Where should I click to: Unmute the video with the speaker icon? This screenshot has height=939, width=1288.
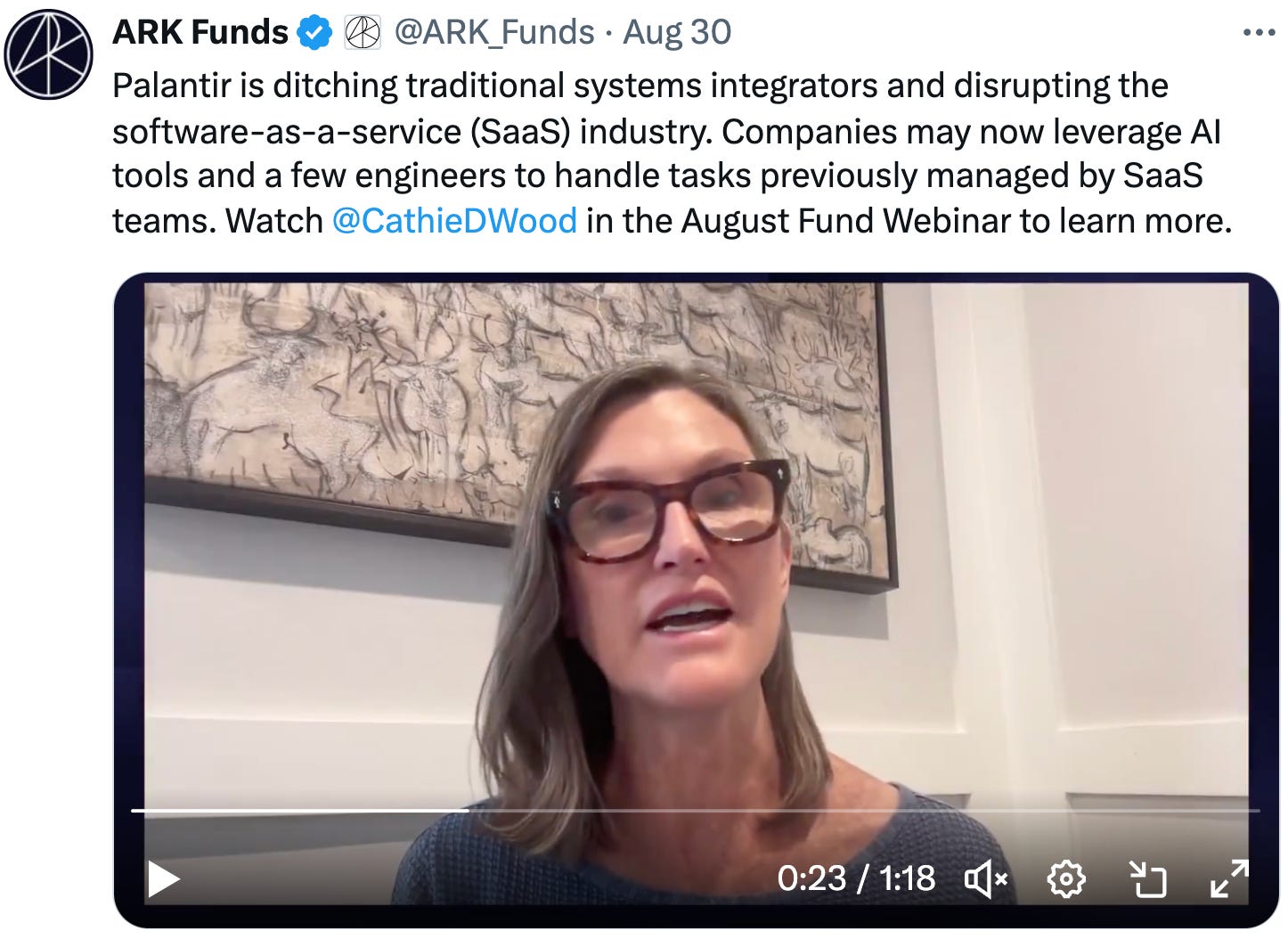(985, 880)
